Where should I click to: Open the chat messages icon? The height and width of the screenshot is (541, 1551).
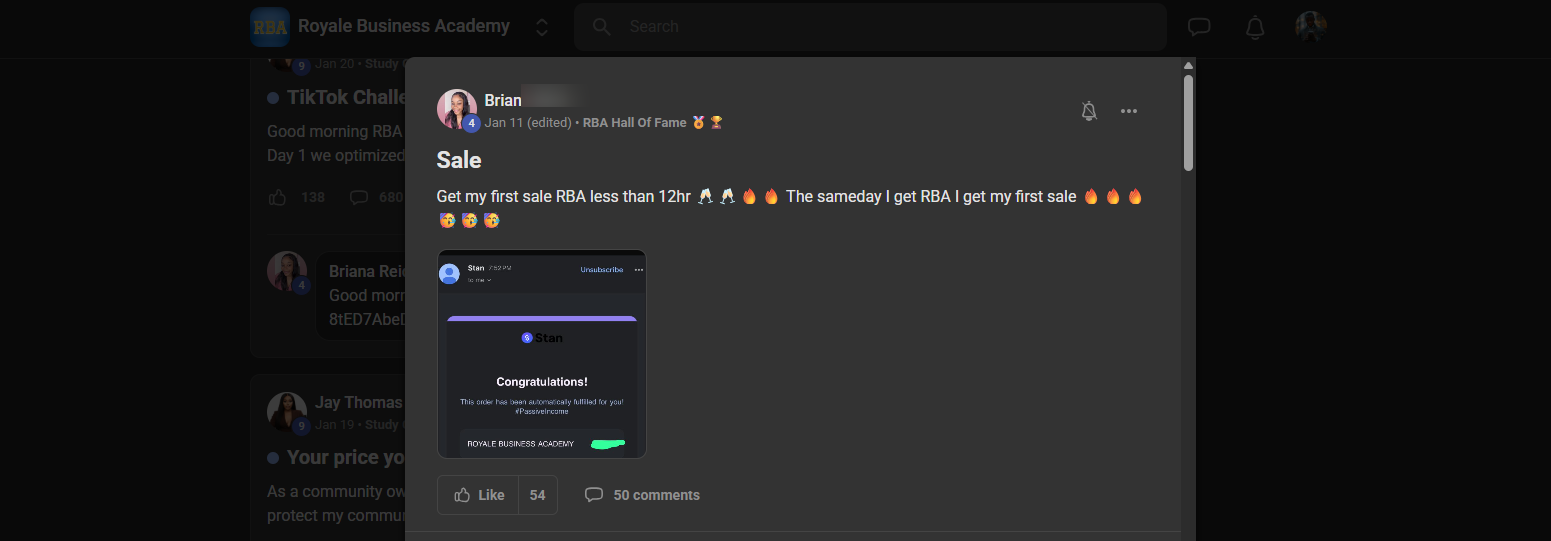[x=1199, y=27]
